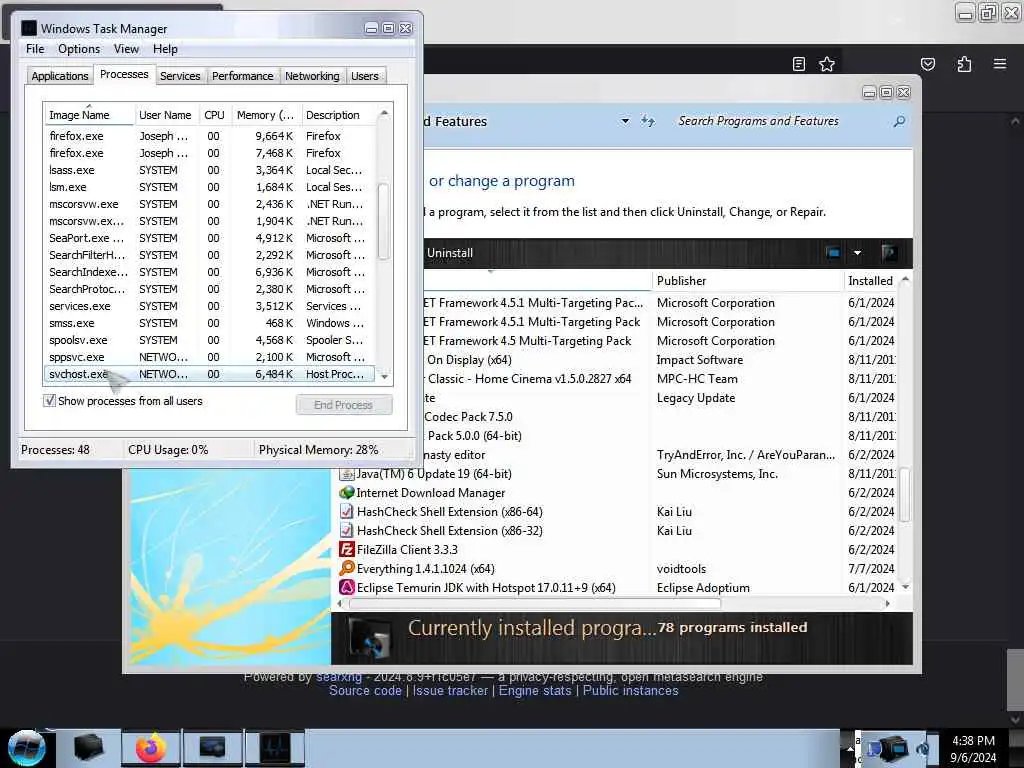Open the Firefox extensions puzzle icon
The image size is (1024, 768).
964,64
